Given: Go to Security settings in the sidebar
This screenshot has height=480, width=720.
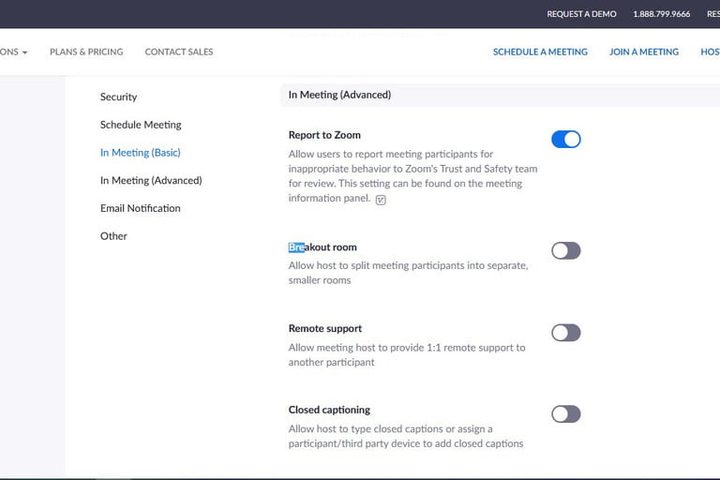Looking at the screenshot, I should (119, 97).
